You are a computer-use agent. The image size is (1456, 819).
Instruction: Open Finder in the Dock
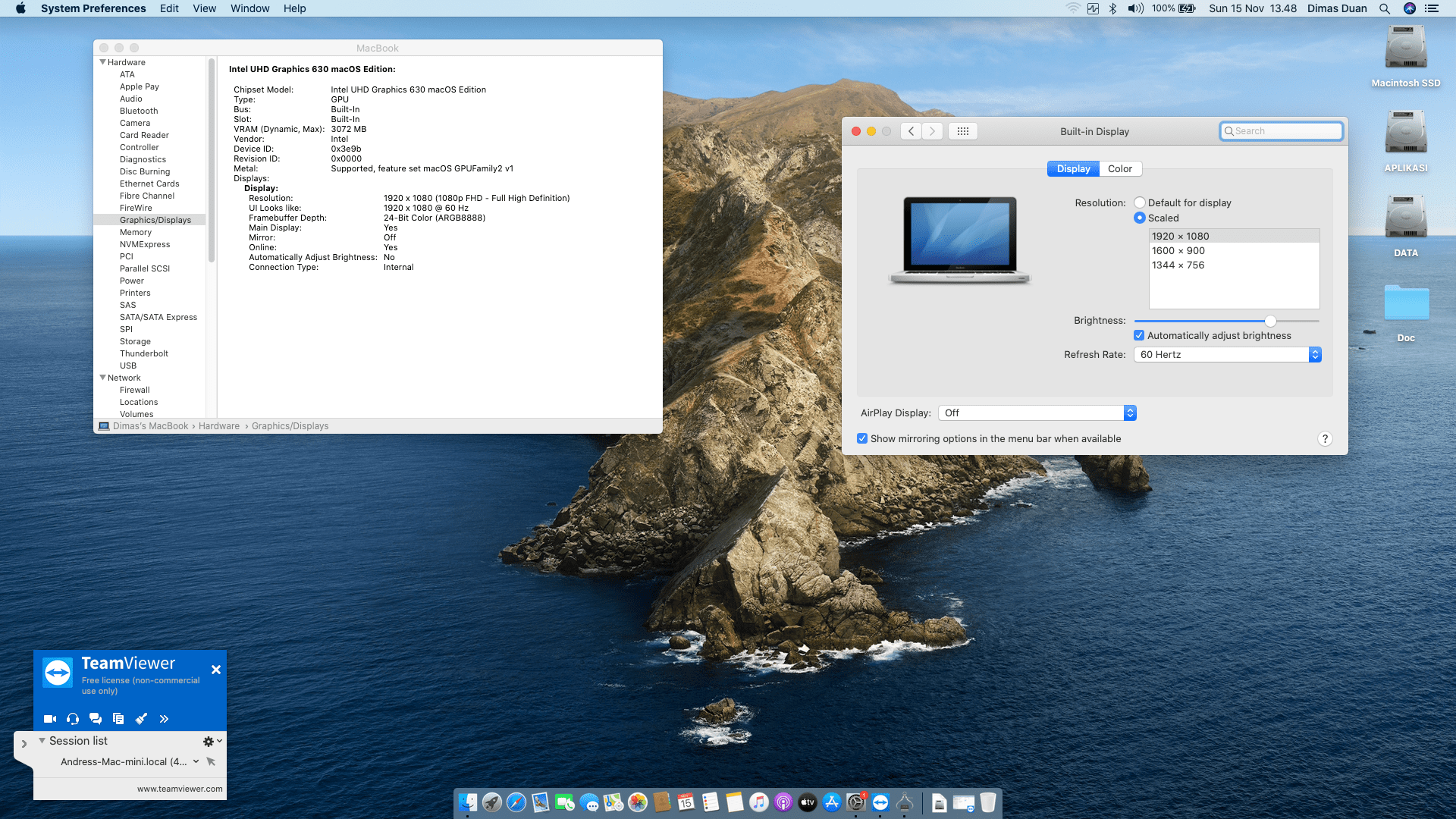point(468,802)
